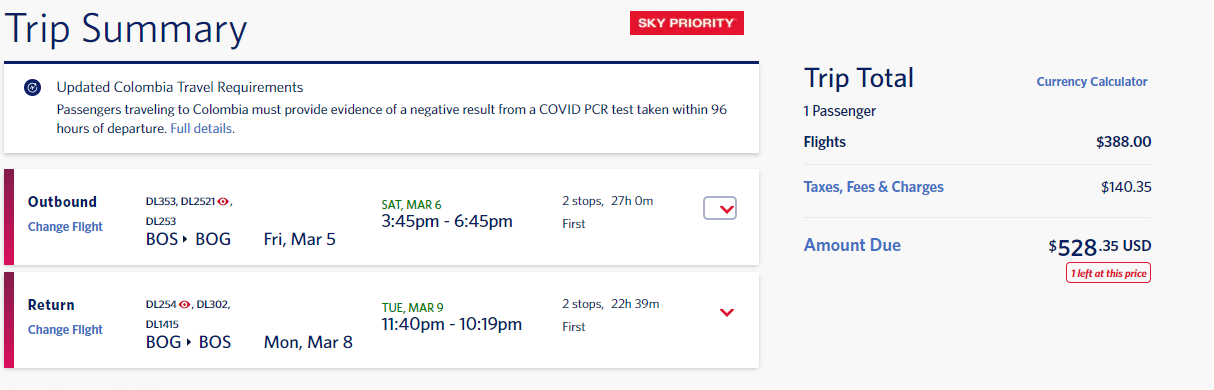Click the Amount Due label

coord(852,245)
